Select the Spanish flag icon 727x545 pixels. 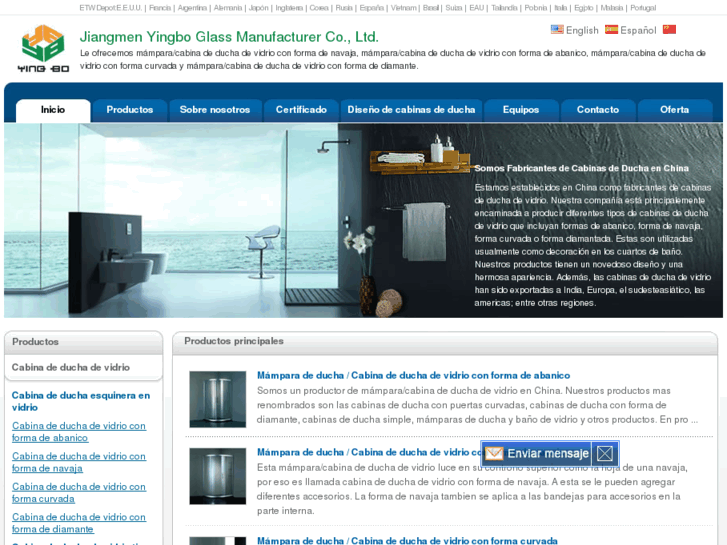[611, 30]
